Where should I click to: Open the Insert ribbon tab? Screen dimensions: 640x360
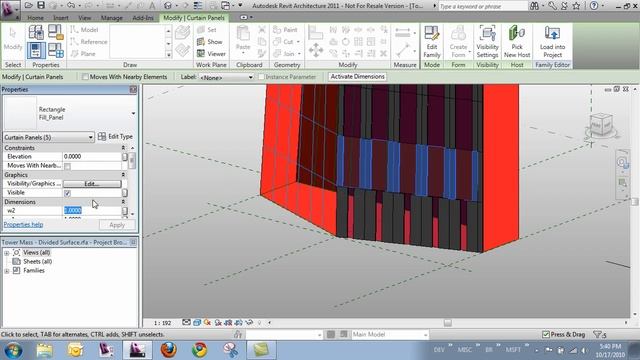[61, 18]
